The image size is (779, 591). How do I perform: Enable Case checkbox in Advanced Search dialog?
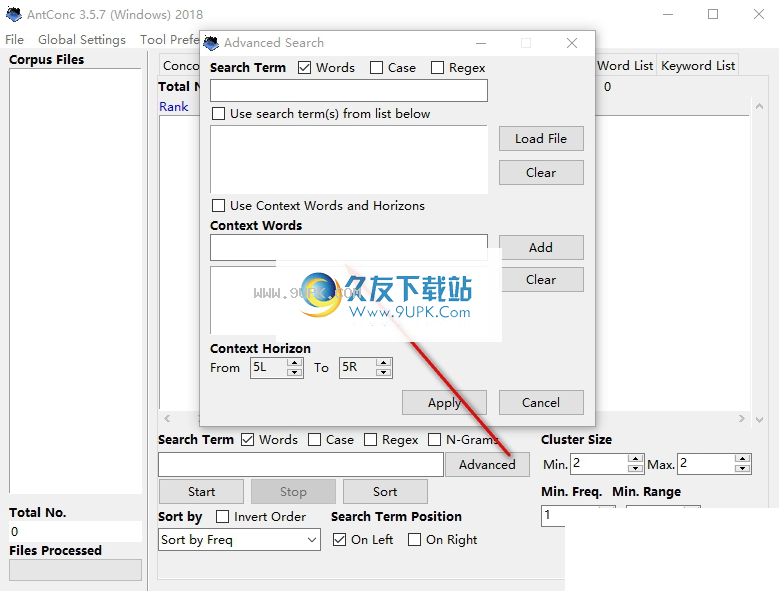377,68
